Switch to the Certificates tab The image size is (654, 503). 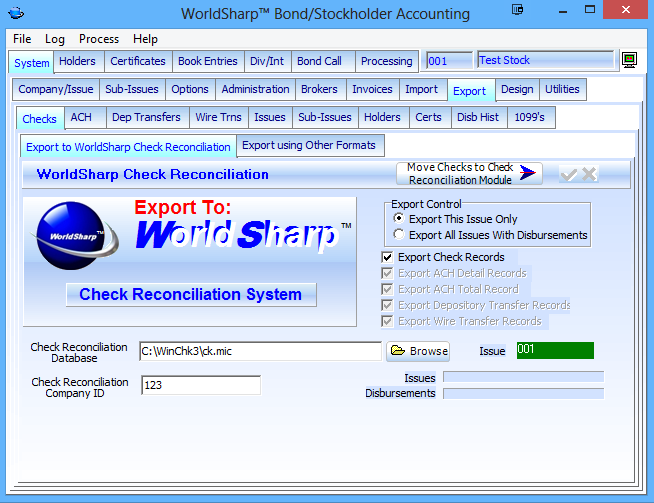point(138,61)
